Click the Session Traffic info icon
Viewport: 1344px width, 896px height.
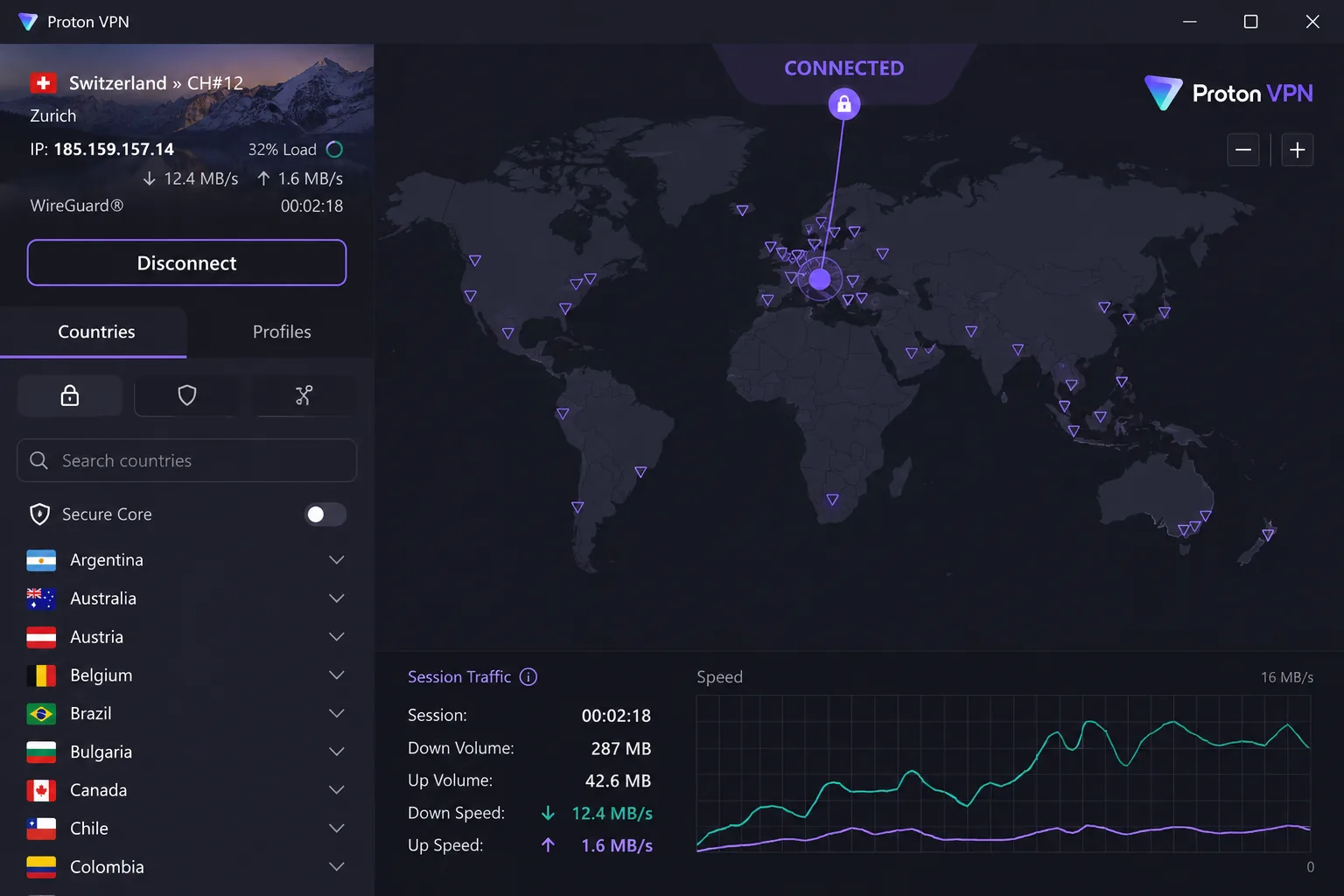(x=528, y=676)
